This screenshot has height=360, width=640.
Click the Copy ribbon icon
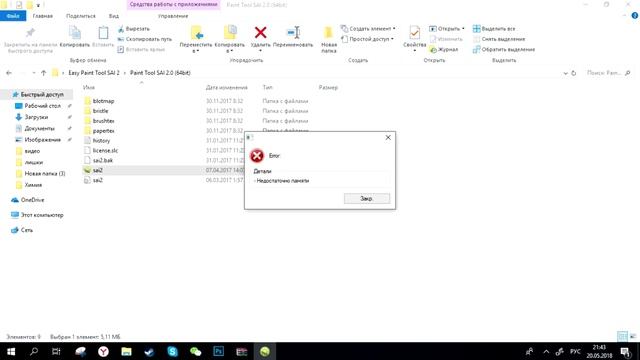coord(75,33)
